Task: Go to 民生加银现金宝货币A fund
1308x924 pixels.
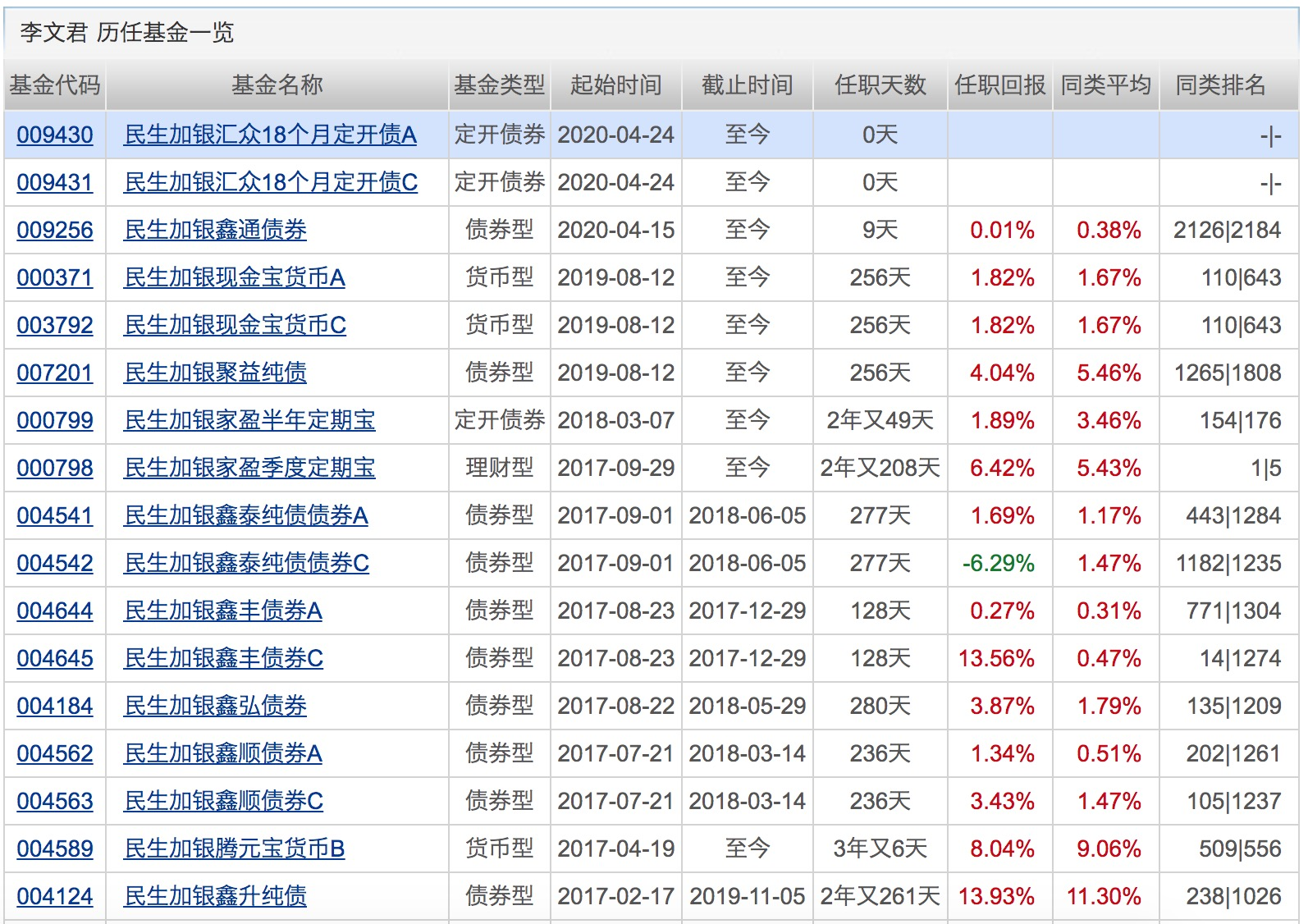Action: [x=235, y=277]
